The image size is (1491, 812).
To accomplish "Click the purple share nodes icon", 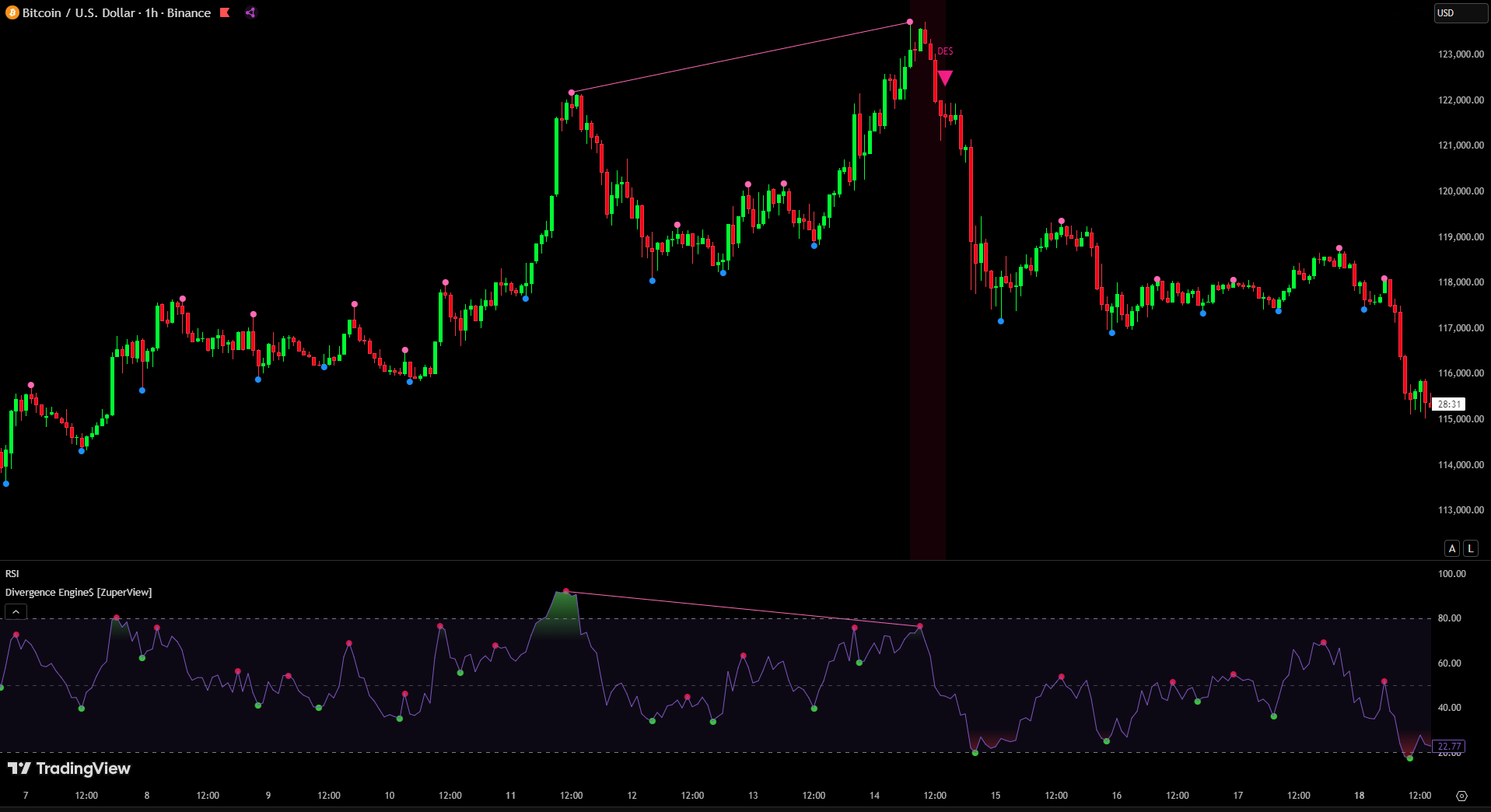I will (250, 12).
